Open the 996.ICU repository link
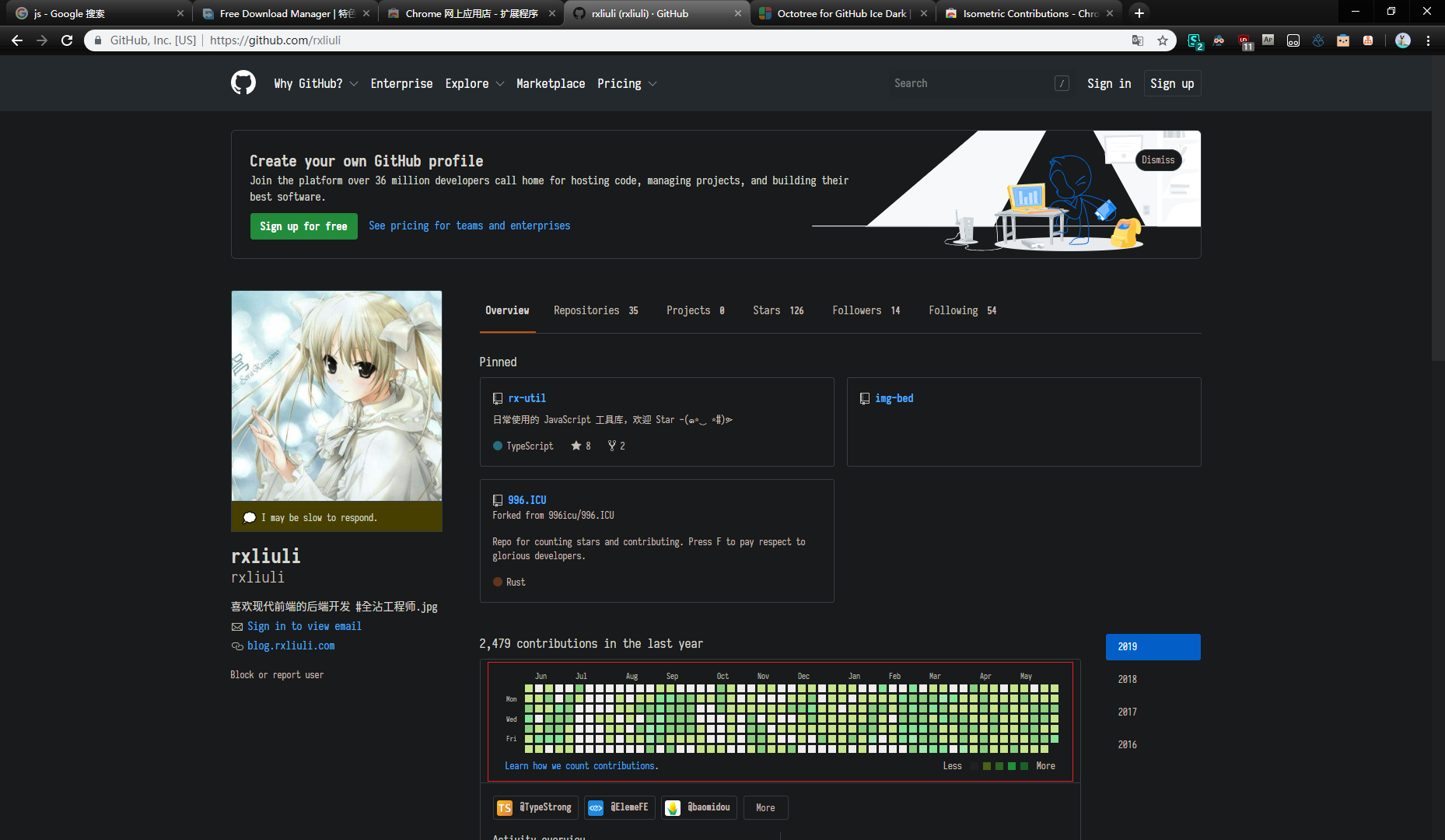Image resolution: width=1445 pixels, height=840 pixels. [x=527, y=500]
